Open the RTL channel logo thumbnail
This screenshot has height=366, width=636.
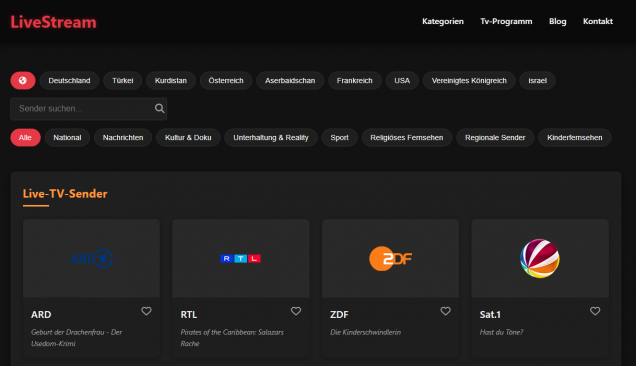[x=241, y=258]
